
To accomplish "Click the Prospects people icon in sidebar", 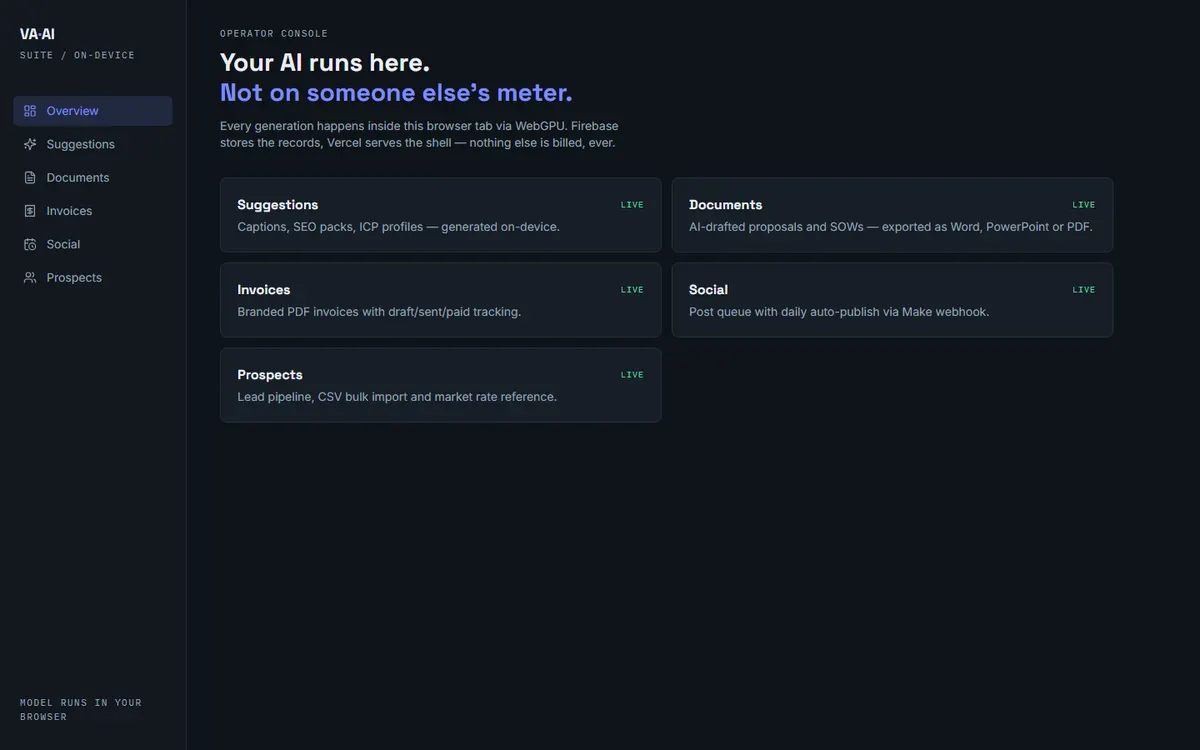I will pos(30,278).
